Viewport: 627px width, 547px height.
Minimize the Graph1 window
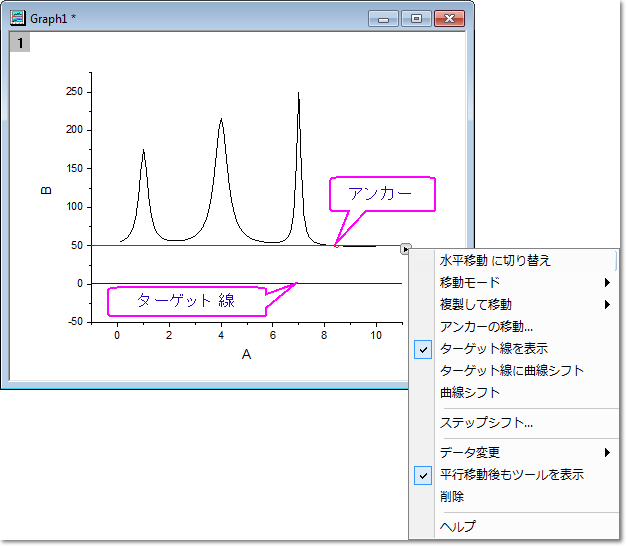pos(383,19)
